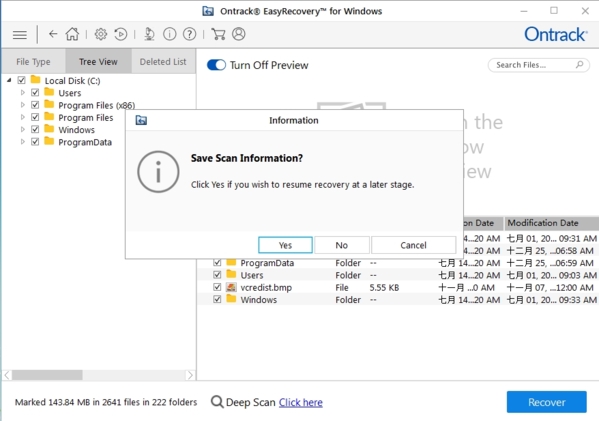This screenshot has height=421, width=599.
Task: Expand the Windows tree node
Action: pyautogui.click(x=23, y=129)
